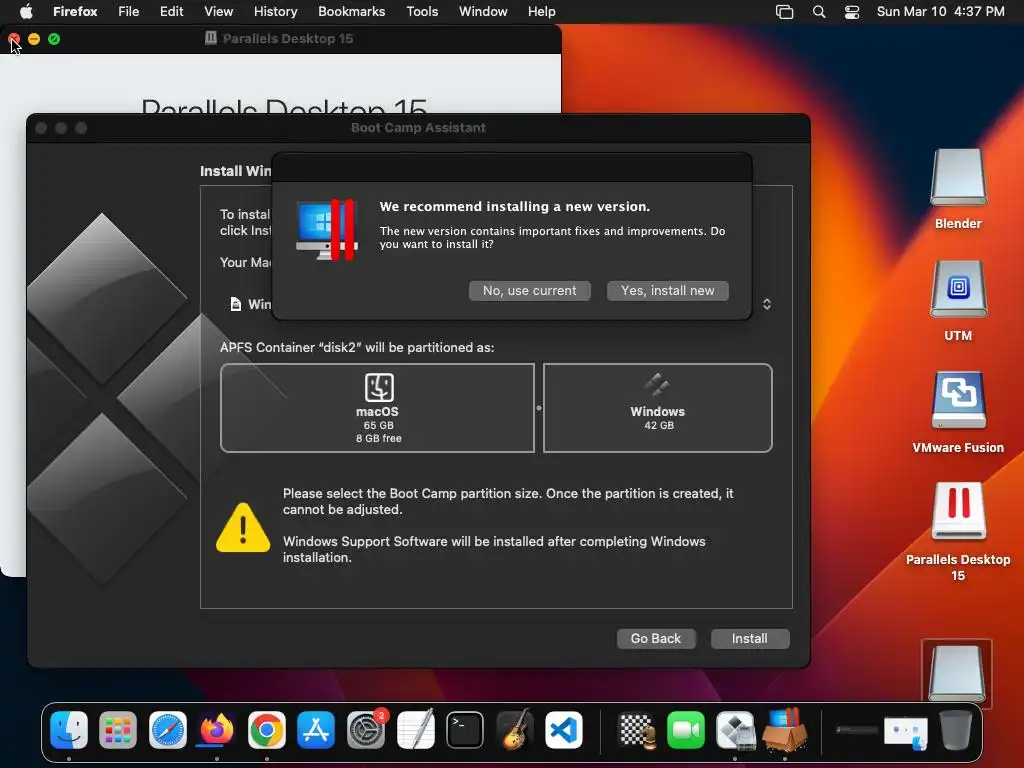Select the macOS 65 GB partition box

click(377, 408)
